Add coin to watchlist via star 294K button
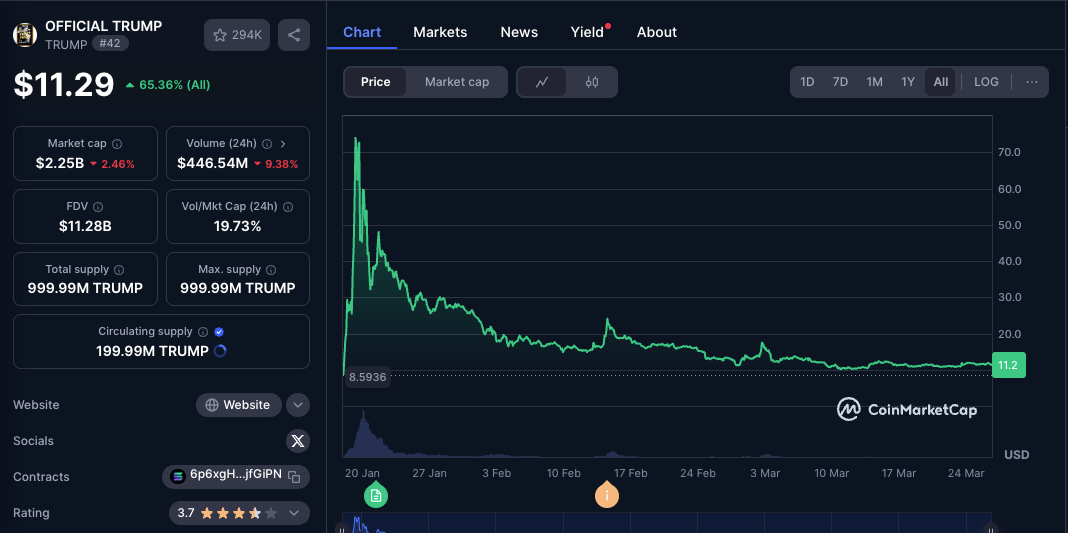Screen dimensions: 1068x533 [x=237, y=35]
